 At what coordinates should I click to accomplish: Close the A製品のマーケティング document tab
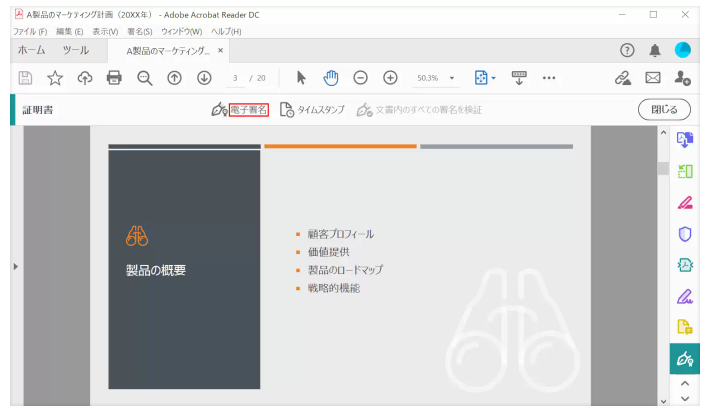click(220, 50)
